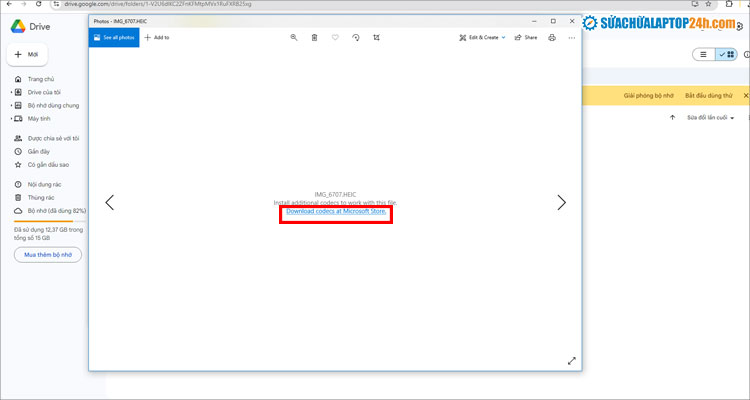This screenshot has width=750, height=400.
Task: Click the print icon in Photos
Action: (x=552, y=37)
